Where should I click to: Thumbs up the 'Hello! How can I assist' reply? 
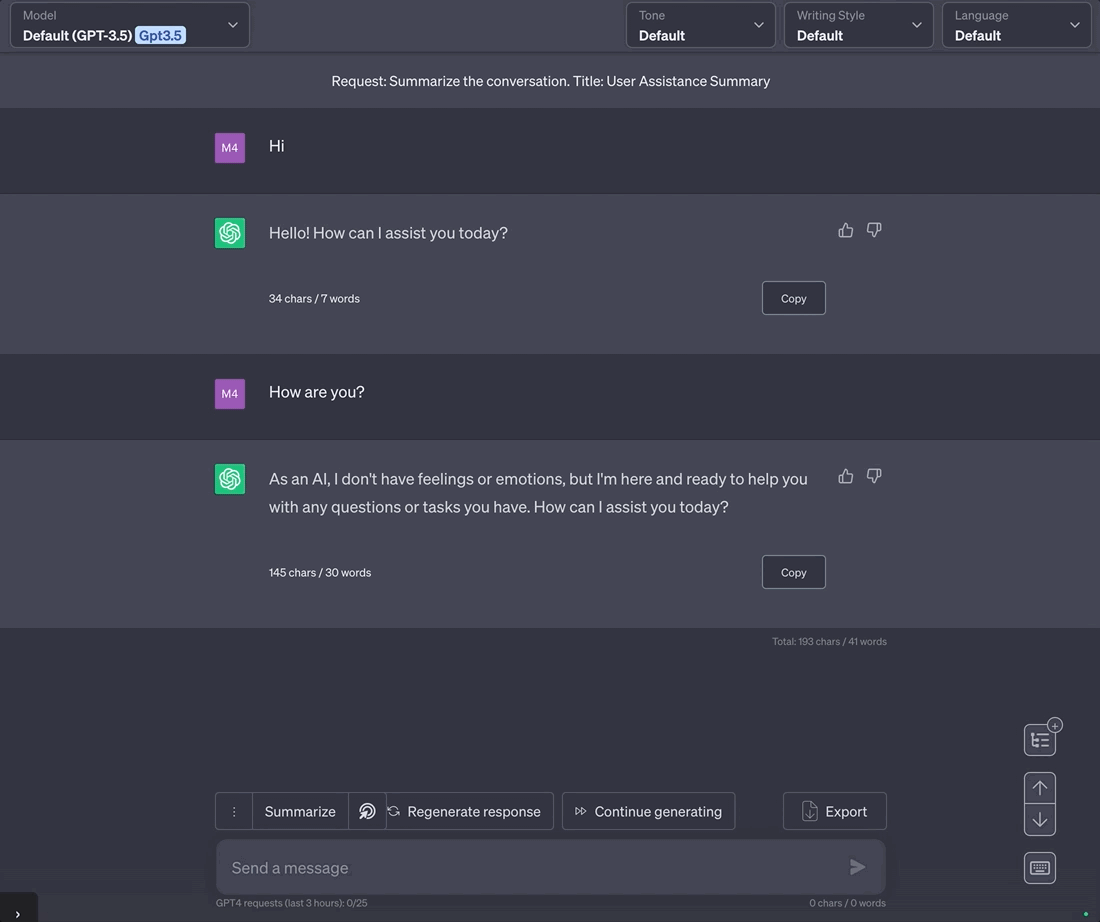point(845,230)
